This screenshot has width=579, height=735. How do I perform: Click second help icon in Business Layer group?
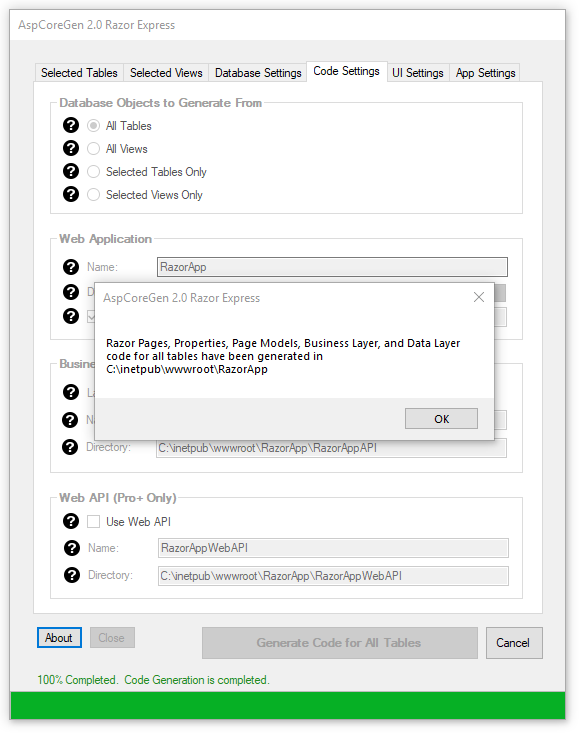(x=70, y=420)
